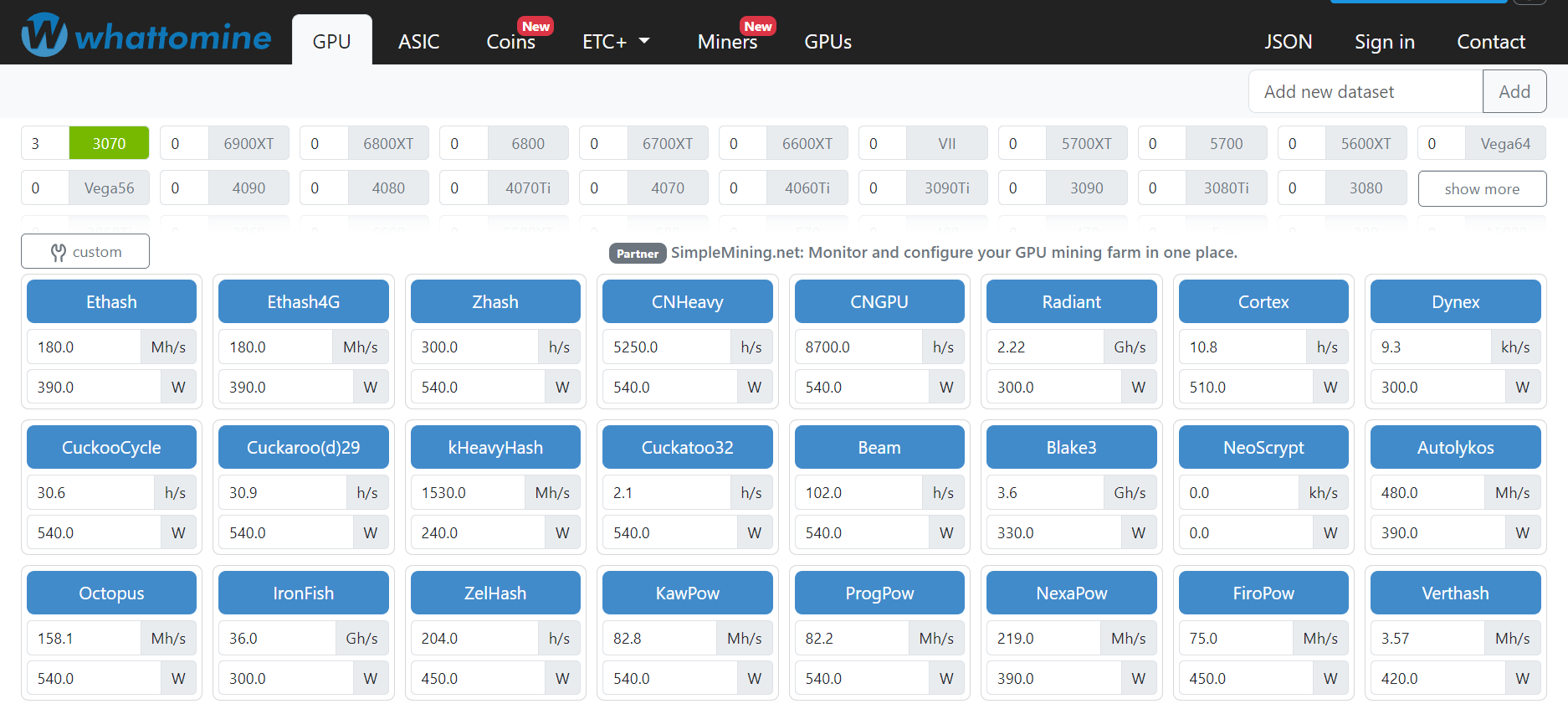Screen dimensions: 1568x709
Task: Toggle the Ethash algorithm button
Action: [111, 302]
